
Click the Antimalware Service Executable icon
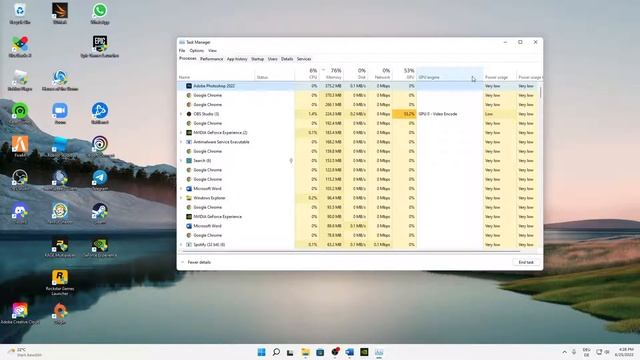[x=189, y=142]
